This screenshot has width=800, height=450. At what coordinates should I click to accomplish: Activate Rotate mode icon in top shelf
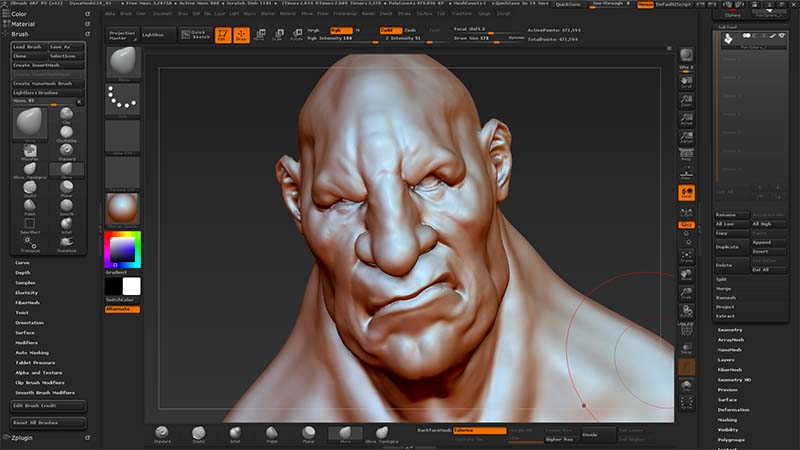pos(297,35)
